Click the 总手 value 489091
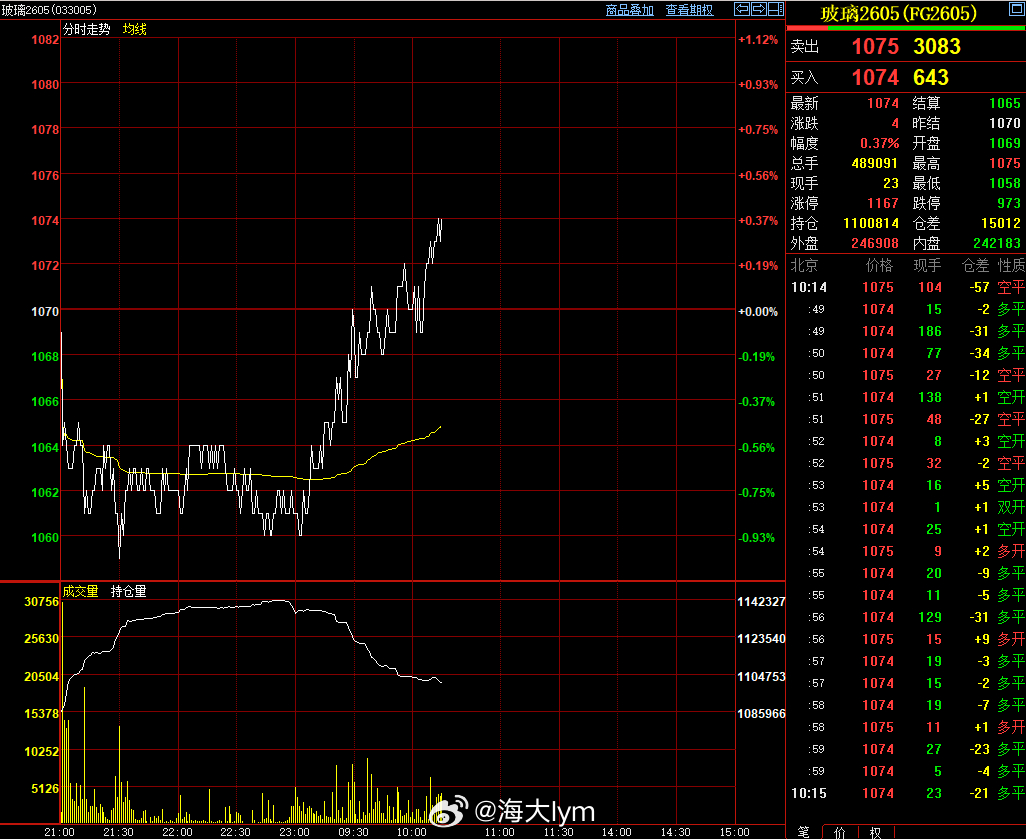The image size is (1026, 839). point(875,163)
